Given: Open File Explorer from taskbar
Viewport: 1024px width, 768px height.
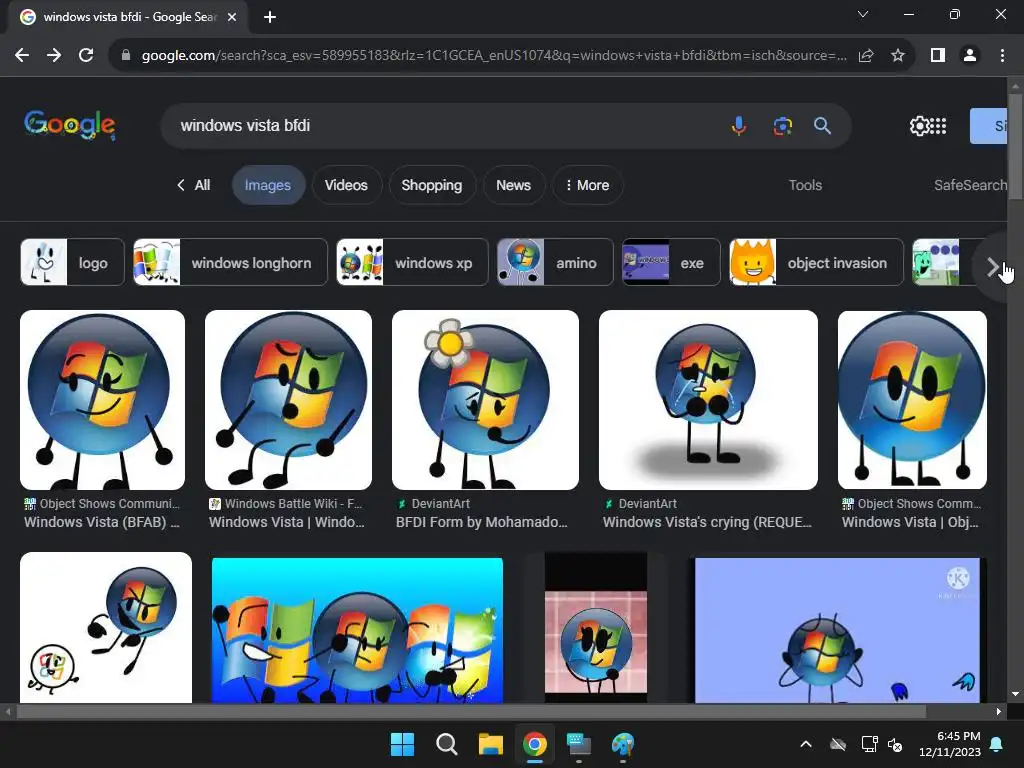Looking at the screenshot, I should [490, 744].
